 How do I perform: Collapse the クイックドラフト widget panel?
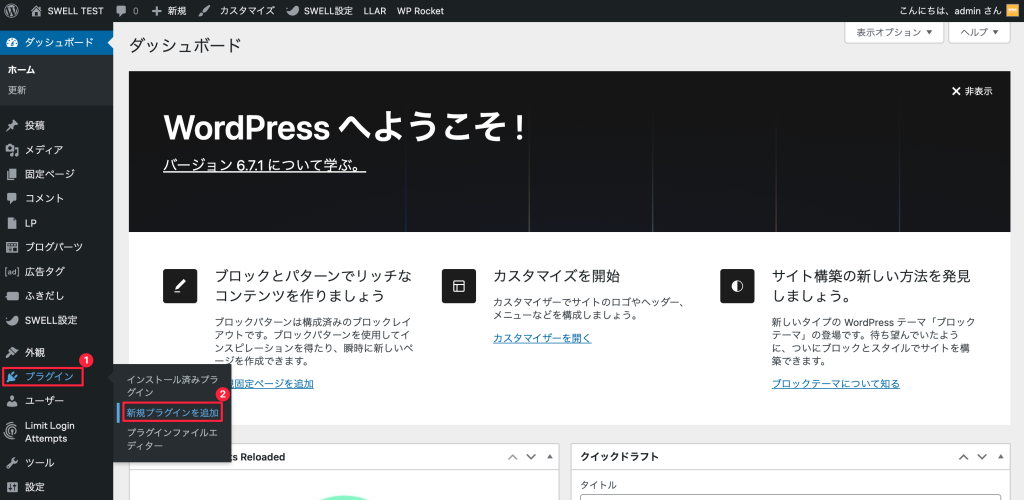1000,457
